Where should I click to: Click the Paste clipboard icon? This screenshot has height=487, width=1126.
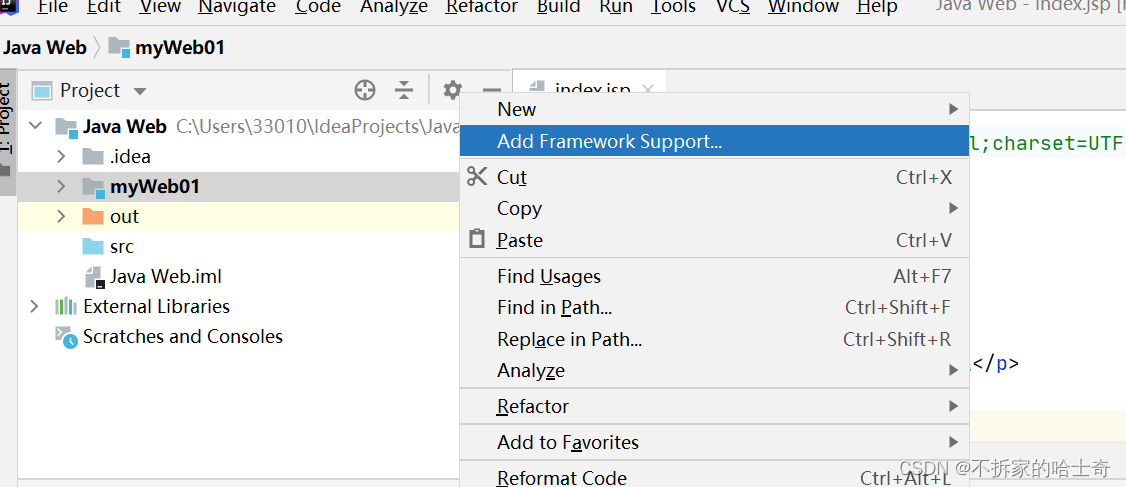478,240
